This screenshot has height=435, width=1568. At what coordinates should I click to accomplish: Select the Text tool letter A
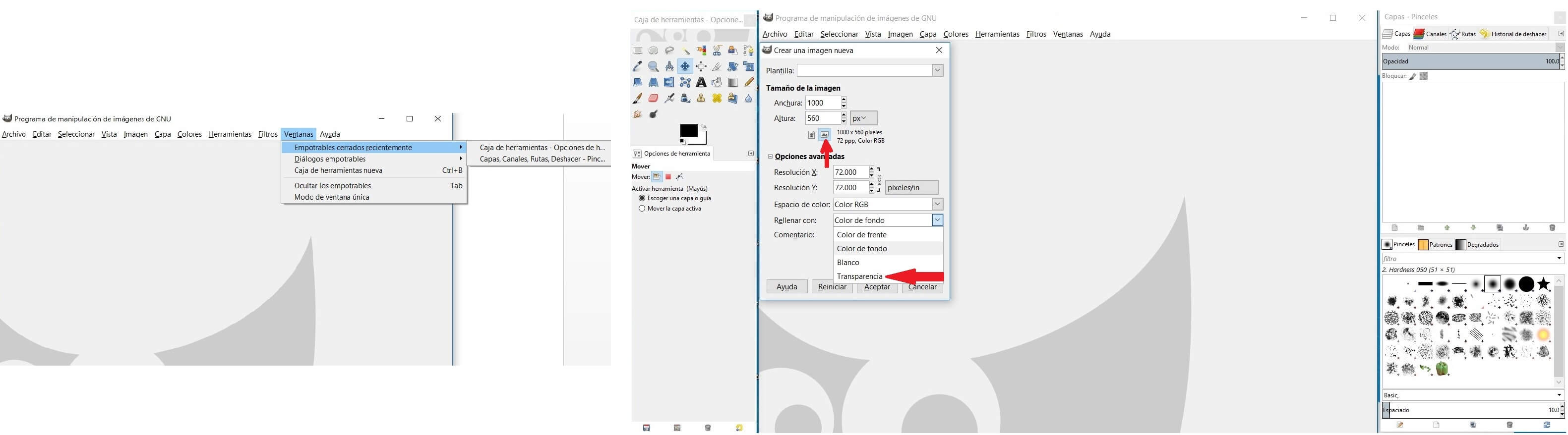click(x=701, y=82)
